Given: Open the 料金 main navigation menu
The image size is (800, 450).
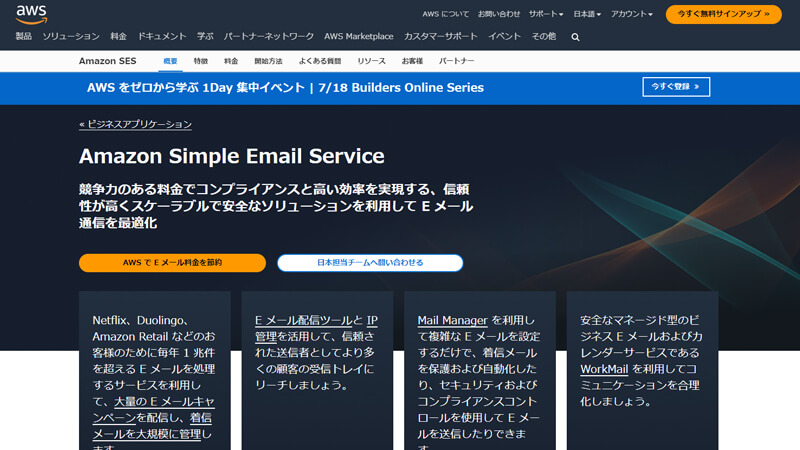Looking at the screenshot, I should click(x=118, y=36).
